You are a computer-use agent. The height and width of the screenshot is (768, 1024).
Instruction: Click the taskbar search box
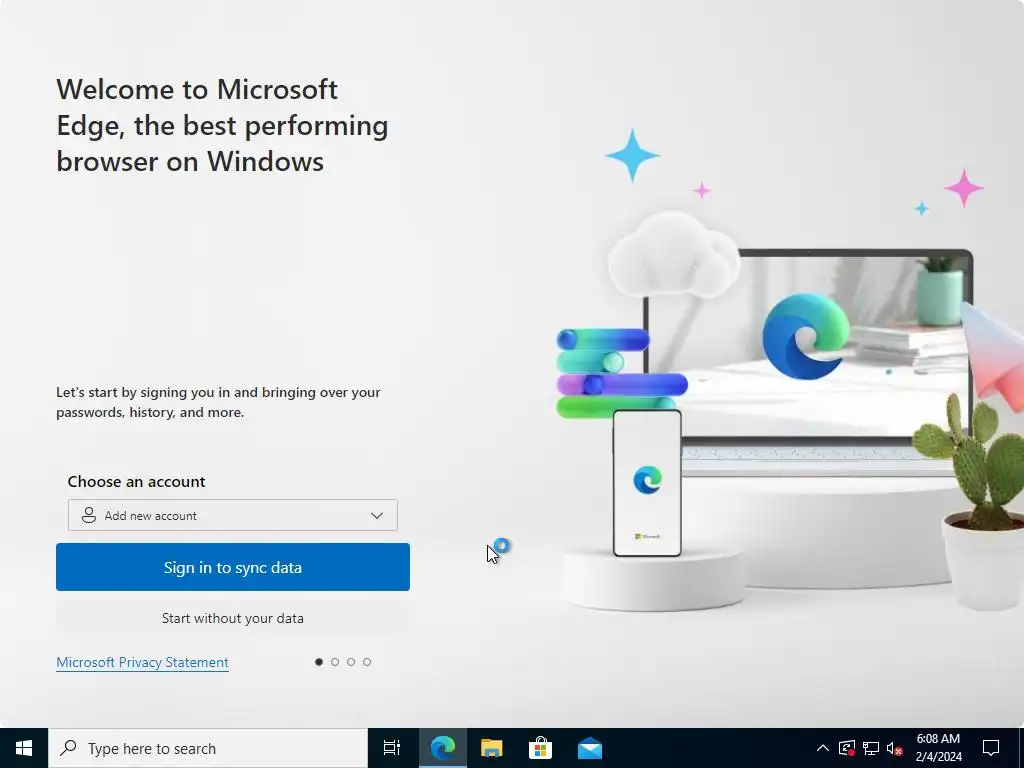[208, 748]
